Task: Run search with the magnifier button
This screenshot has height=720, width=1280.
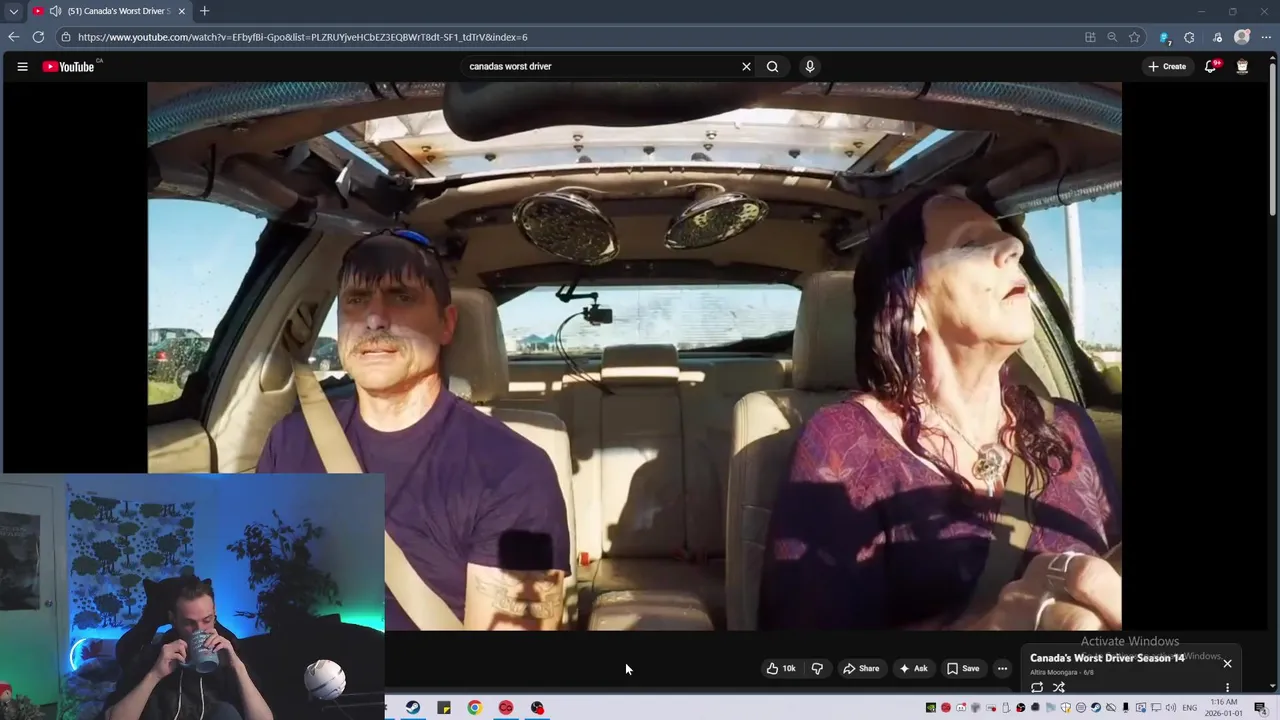Action: coord(772,67)
